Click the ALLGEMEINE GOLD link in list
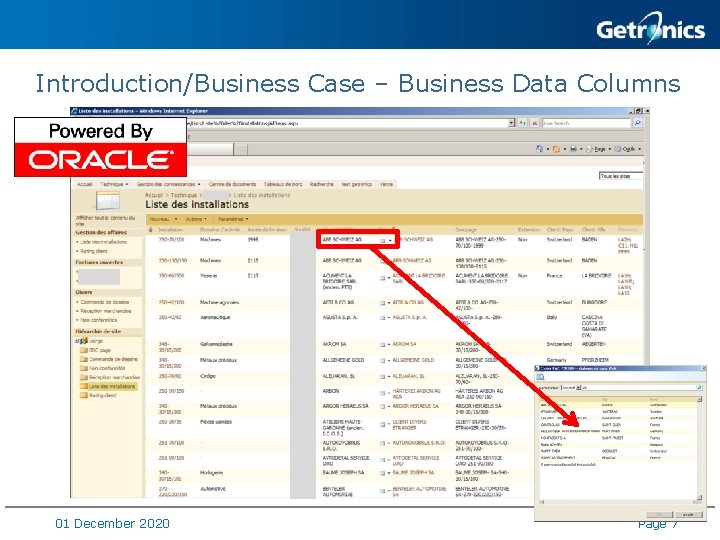This screenshot has height=540, width=720. [413, 360]
